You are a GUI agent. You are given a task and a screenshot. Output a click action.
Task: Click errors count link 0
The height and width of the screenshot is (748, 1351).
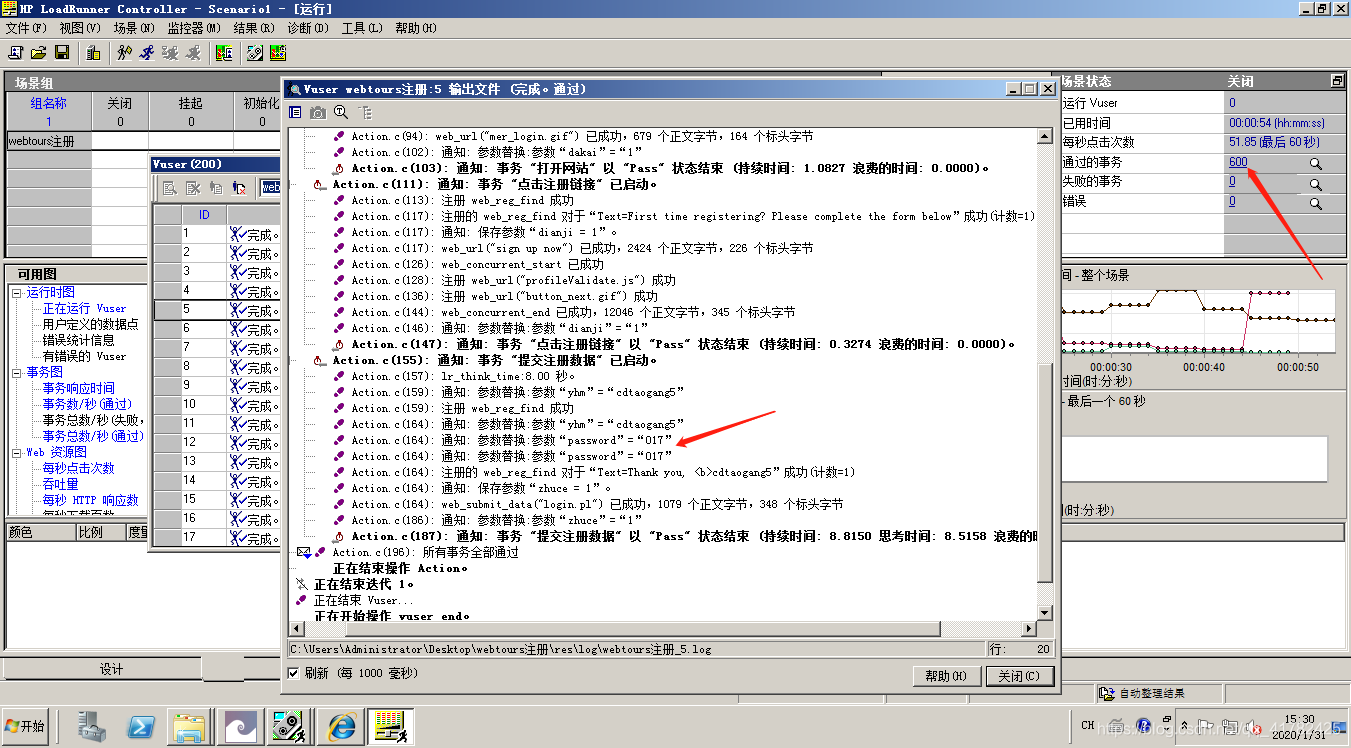point(1232,202)
